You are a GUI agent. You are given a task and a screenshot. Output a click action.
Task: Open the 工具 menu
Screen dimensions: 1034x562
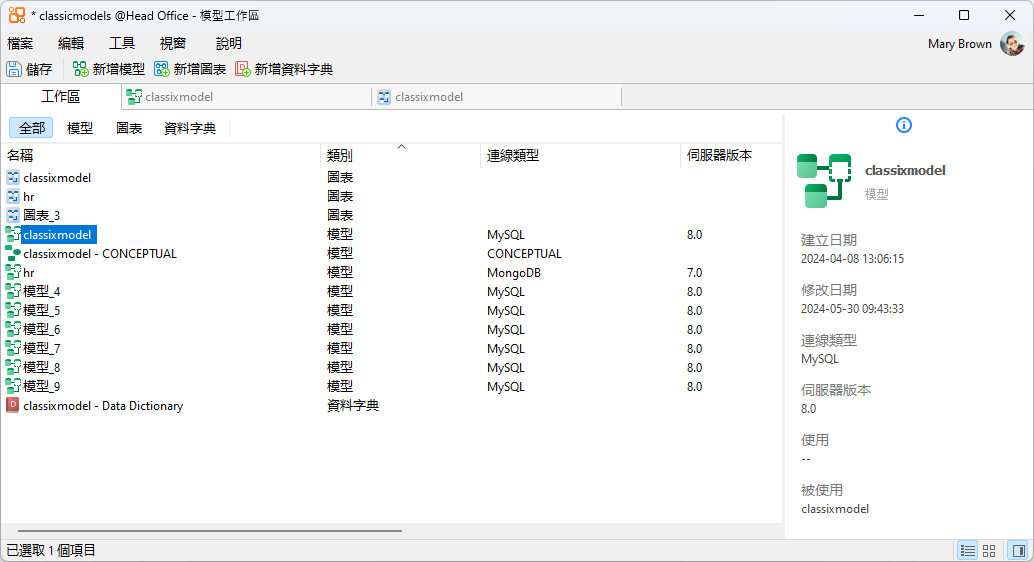(121, 44)
